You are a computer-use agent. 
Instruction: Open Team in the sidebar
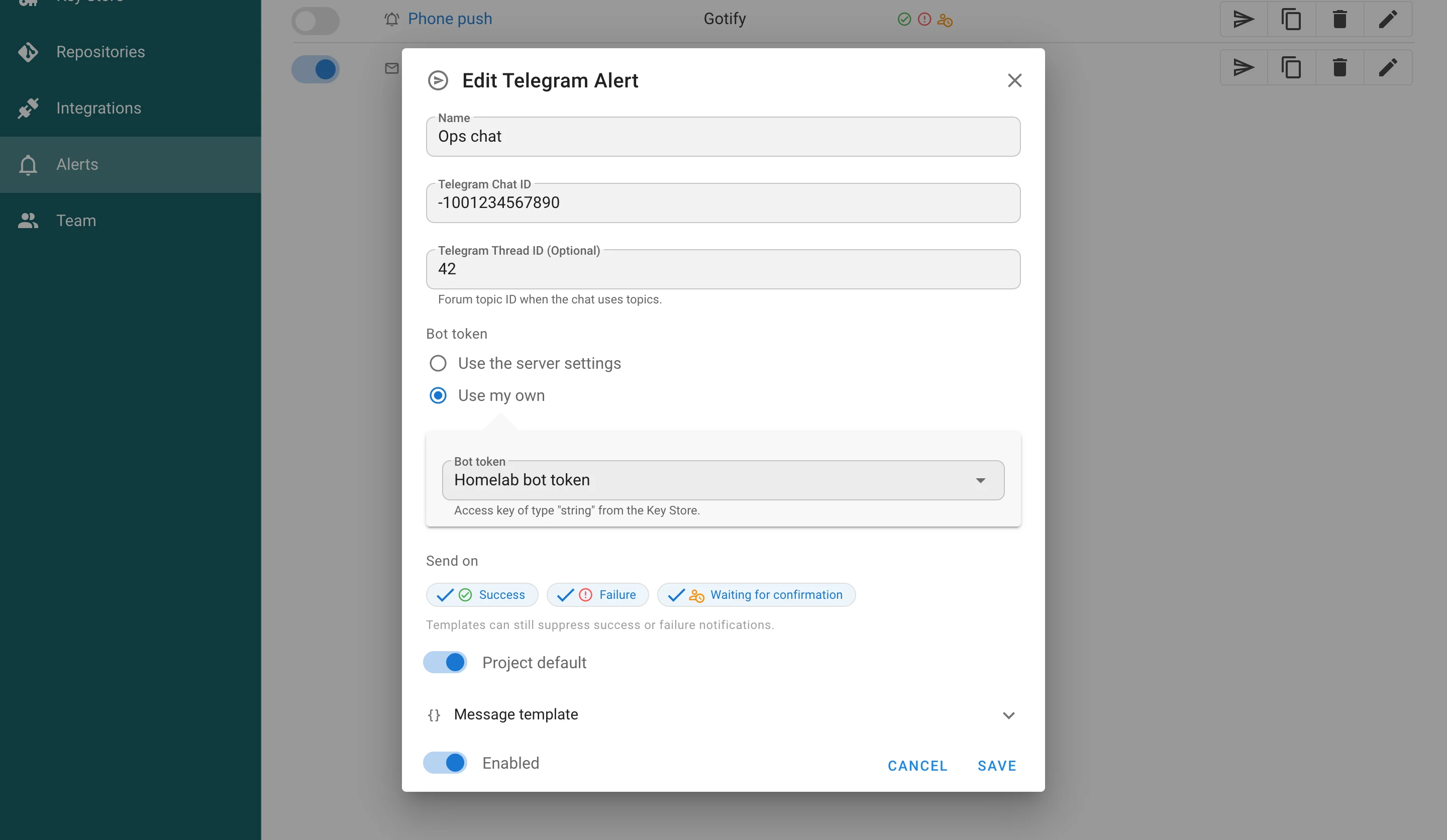pos(130,221)
